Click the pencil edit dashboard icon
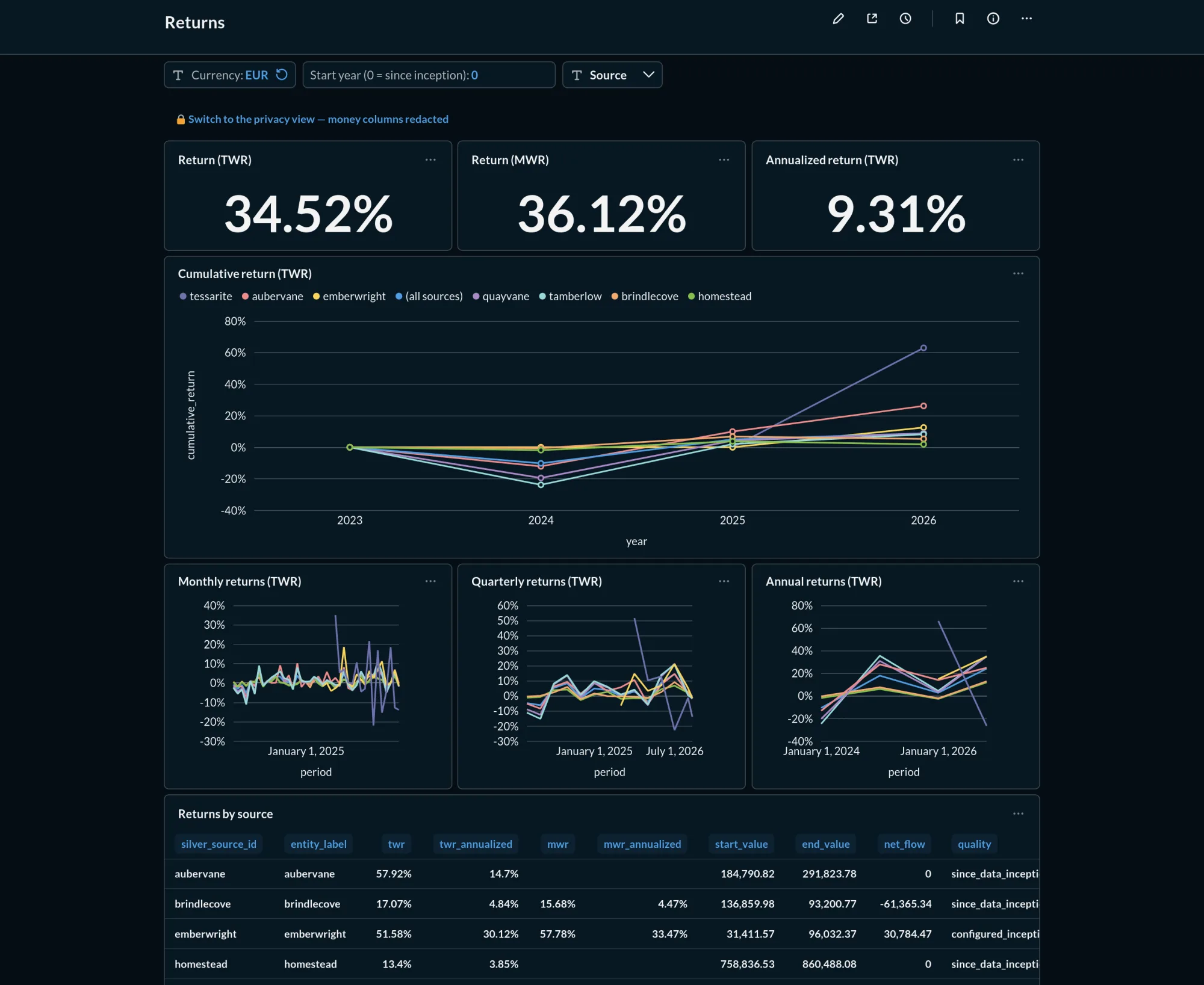This screenshot has height=985, width=1204. click(x=838, y=19)
